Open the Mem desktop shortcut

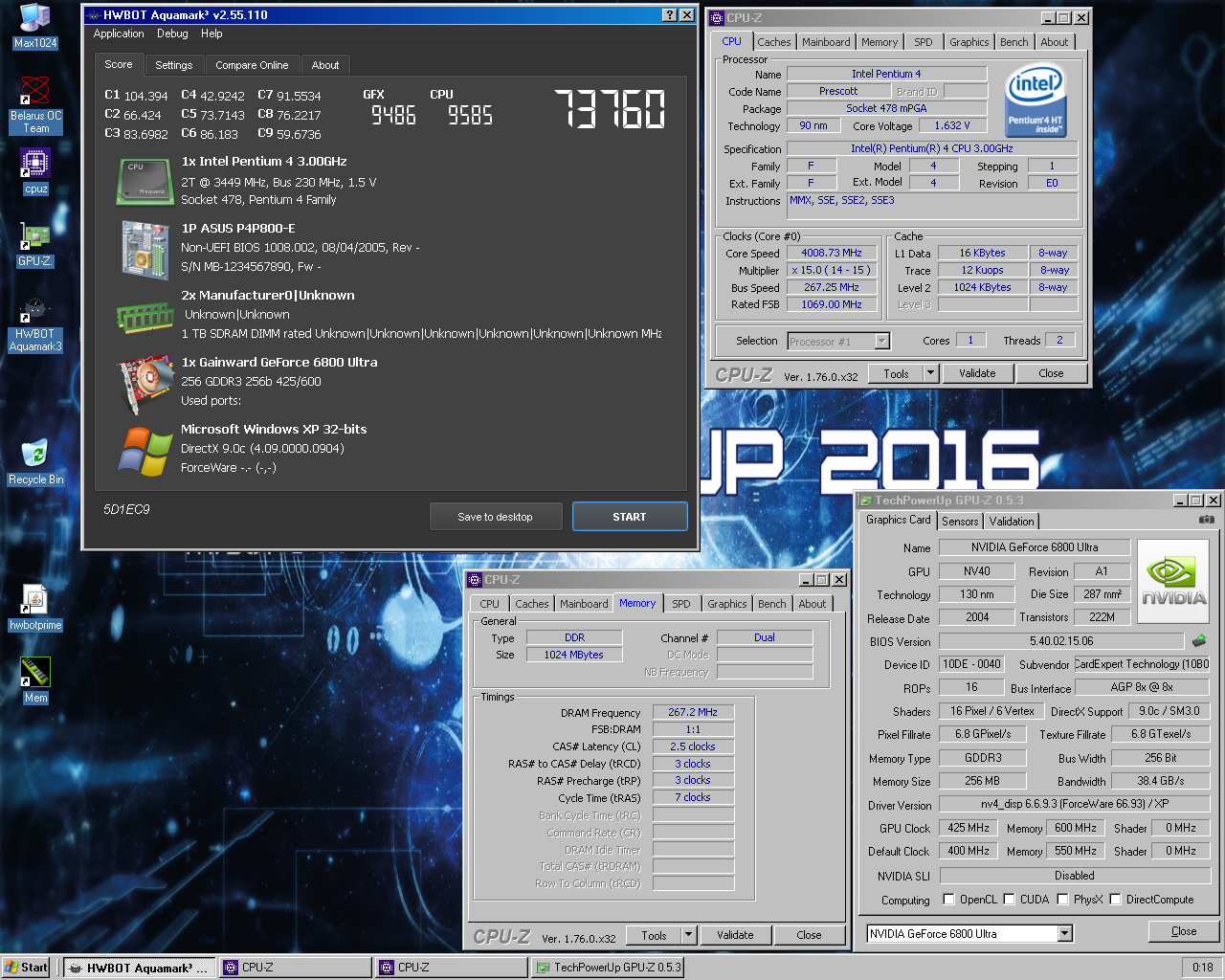pos(35,680)
